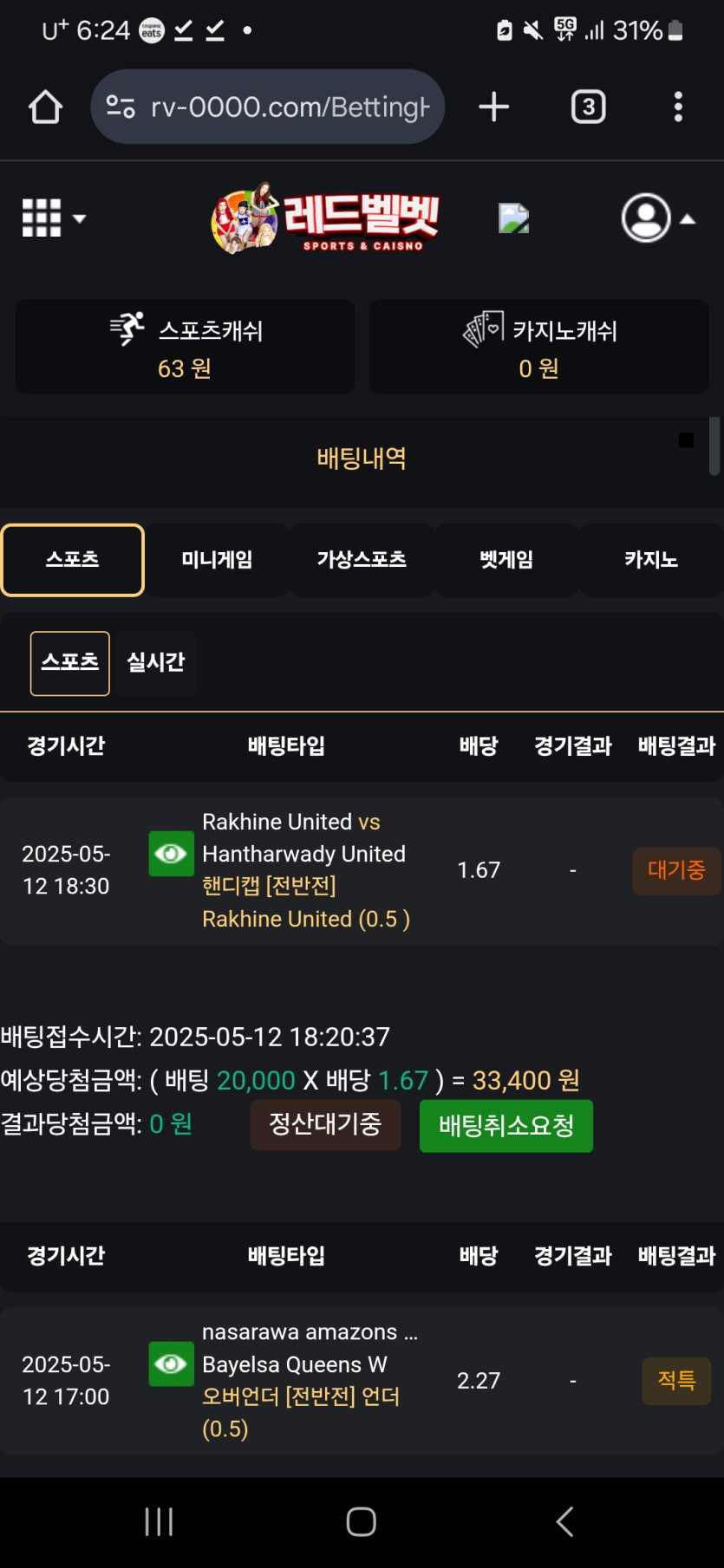Toggle eye icon for Rakhine United match
724x1568 pixels.
(171, 854)
